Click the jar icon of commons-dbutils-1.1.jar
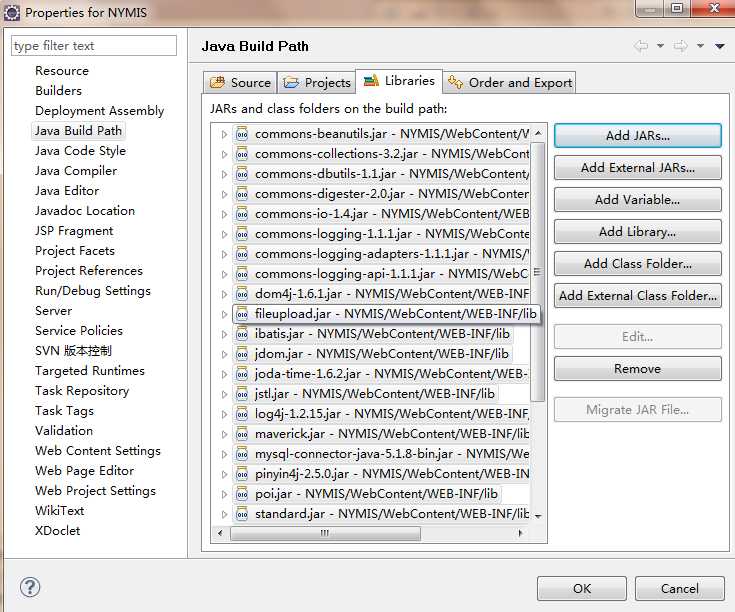Screen dimensions: 735x612 pyautogui.click(x=242, y=174)
